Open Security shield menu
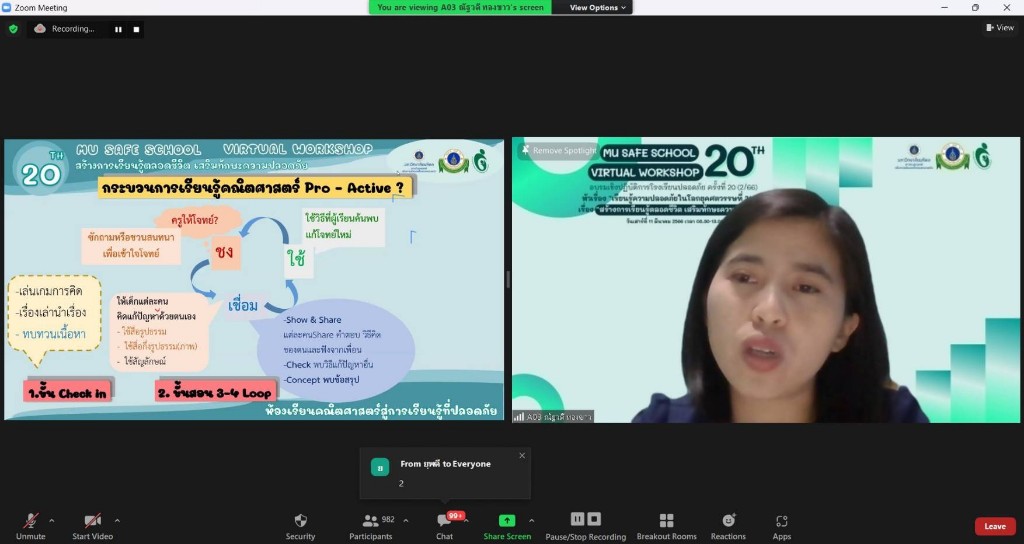1024x544 pixels. pos(300,526)
